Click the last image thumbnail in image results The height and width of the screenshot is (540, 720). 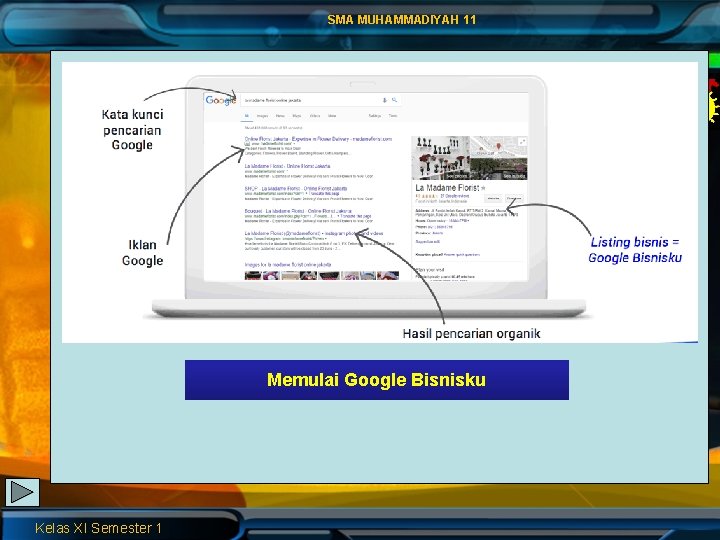388,276
